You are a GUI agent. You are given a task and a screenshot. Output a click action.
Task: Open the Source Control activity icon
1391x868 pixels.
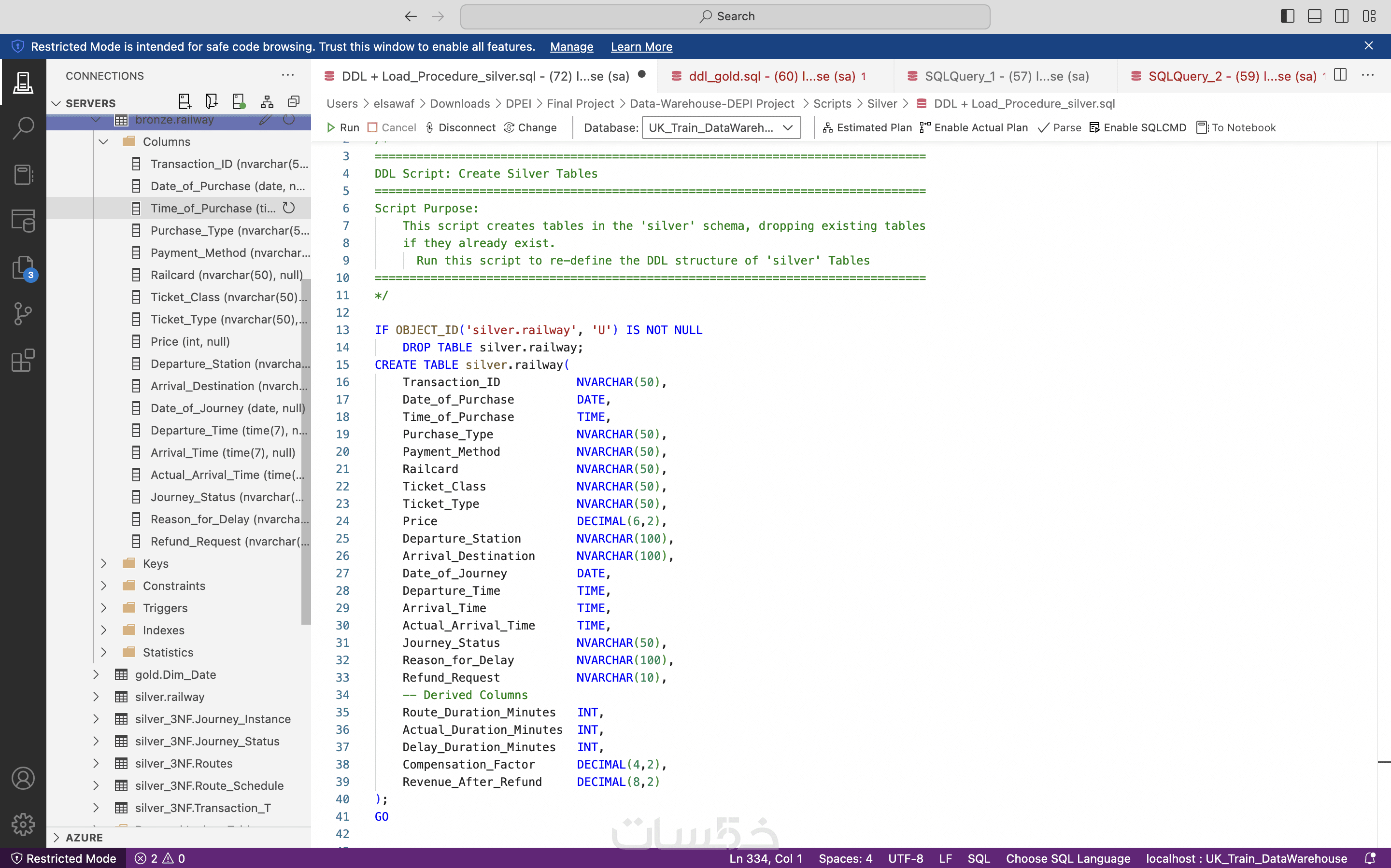pos(23,313)
